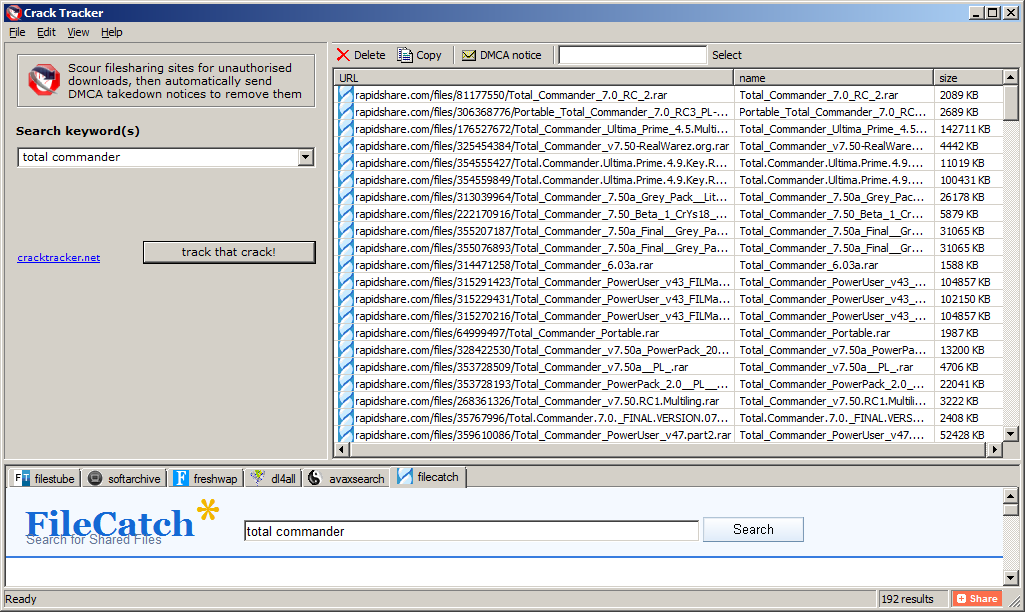Open the File menu
The image size is (1025, 612).
[x=17, y=32]
